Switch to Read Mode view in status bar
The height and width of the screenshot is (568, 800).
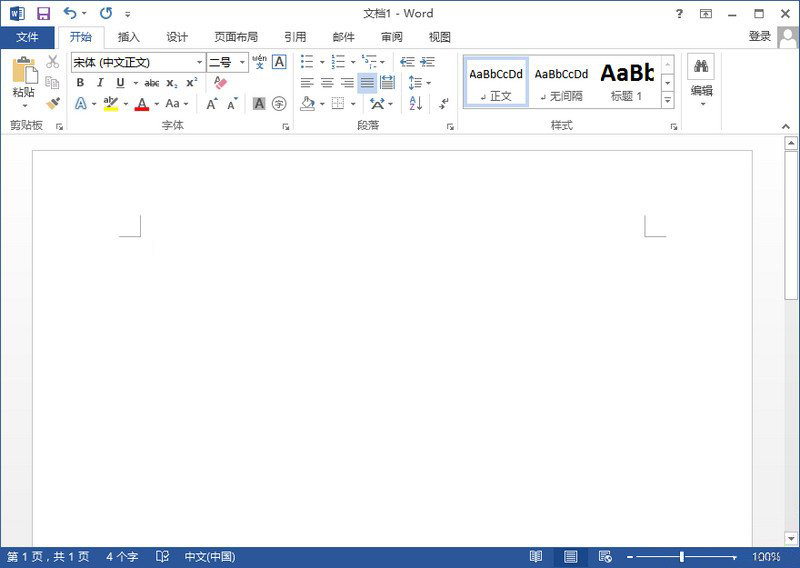click(536, 556)
